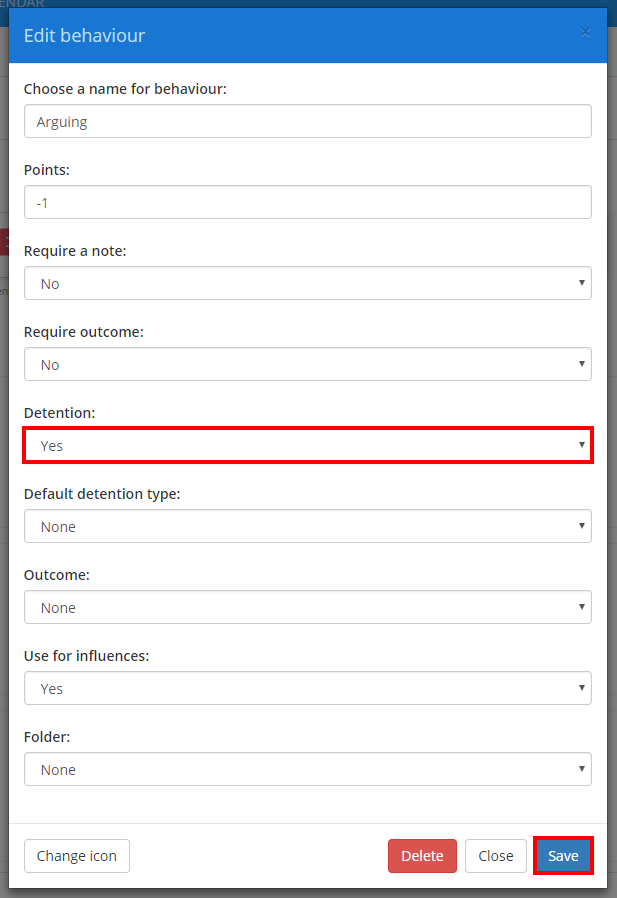
Task: Close the Edit behaviour dialog
Action: 495,855
